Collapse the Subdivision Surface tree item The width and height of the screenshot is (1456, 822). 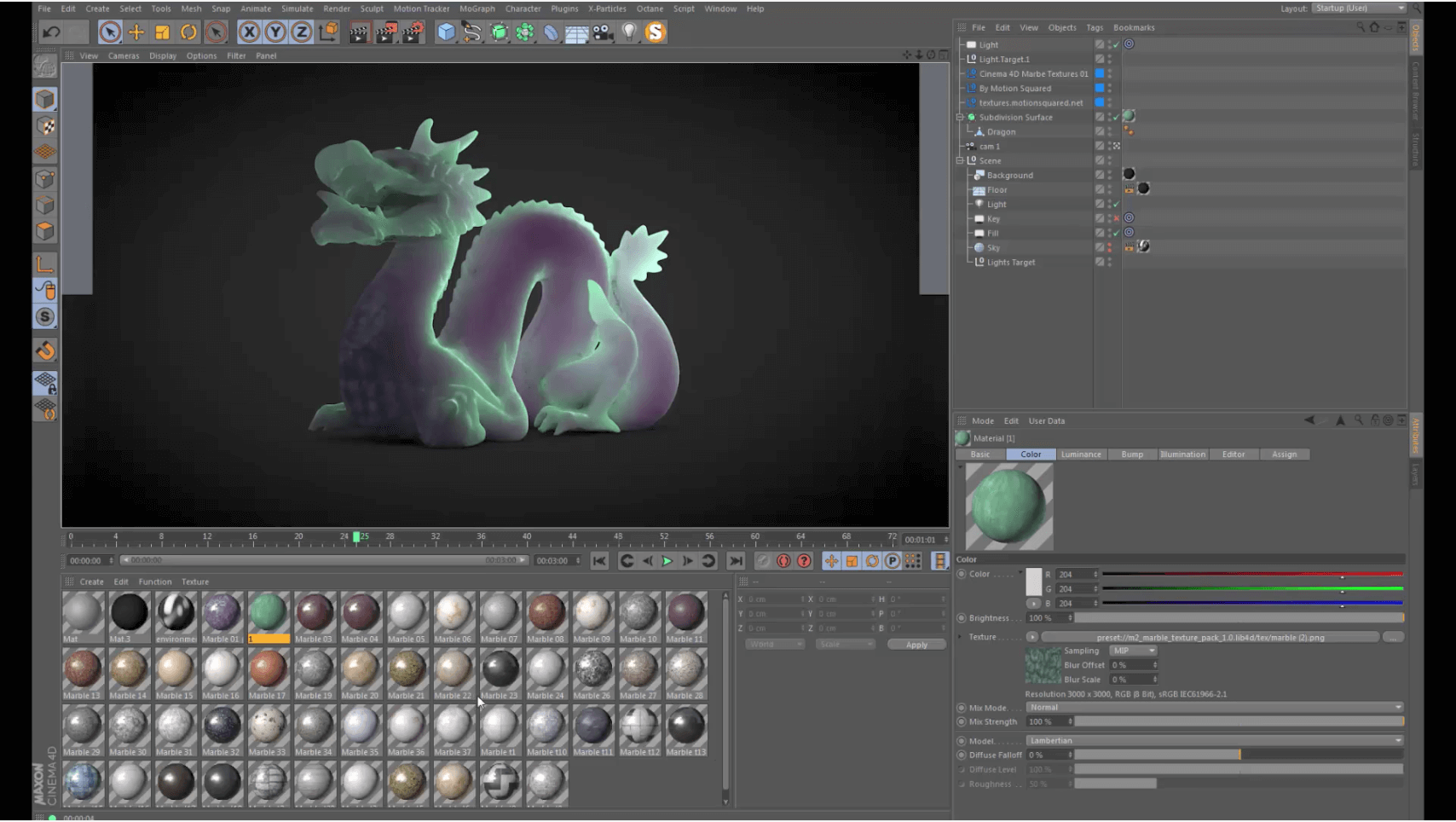point(961,118)
